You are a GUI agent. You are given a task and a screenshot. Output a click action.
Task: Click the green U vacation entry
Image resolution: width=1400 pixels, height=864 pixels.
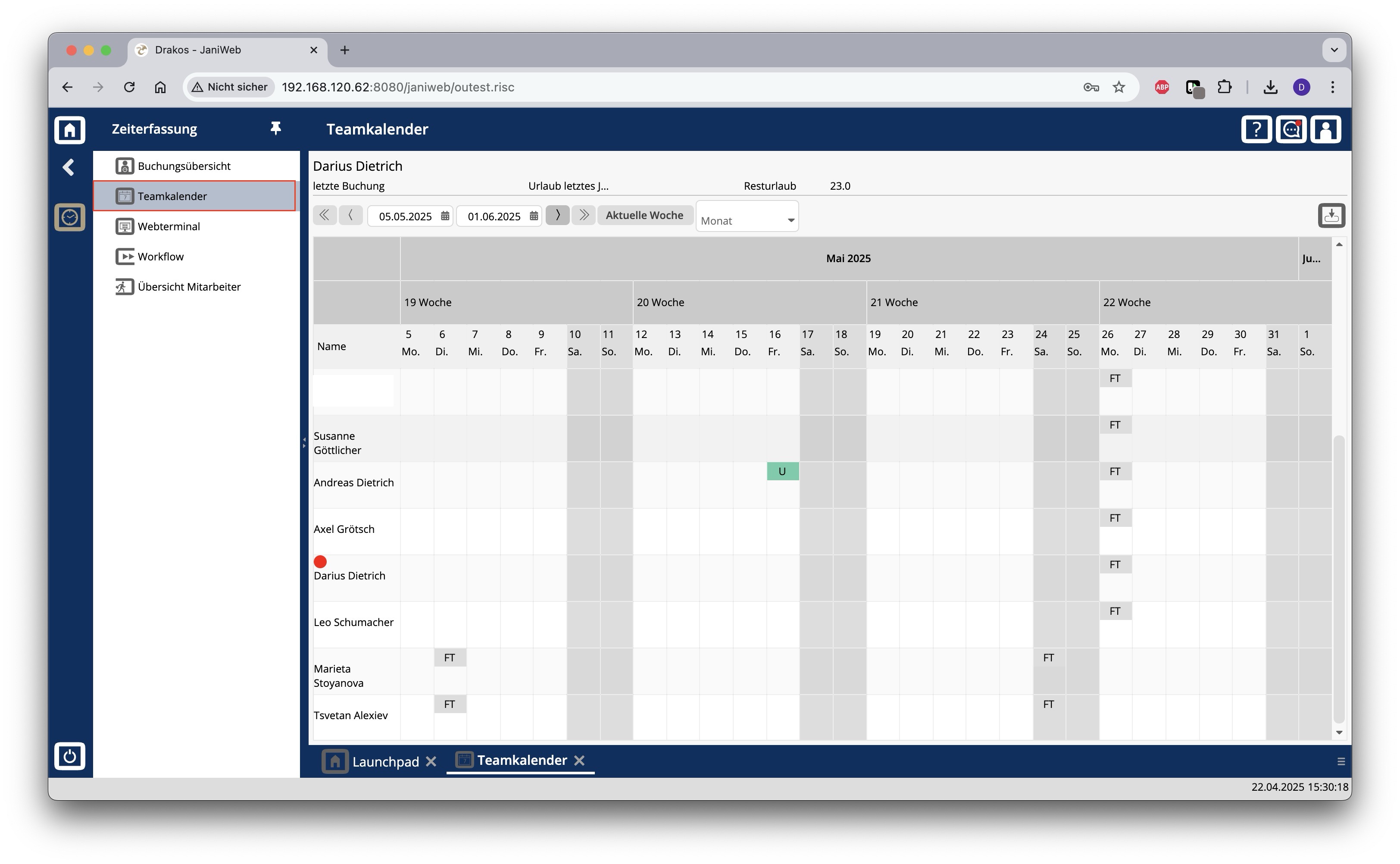point(782,471)
